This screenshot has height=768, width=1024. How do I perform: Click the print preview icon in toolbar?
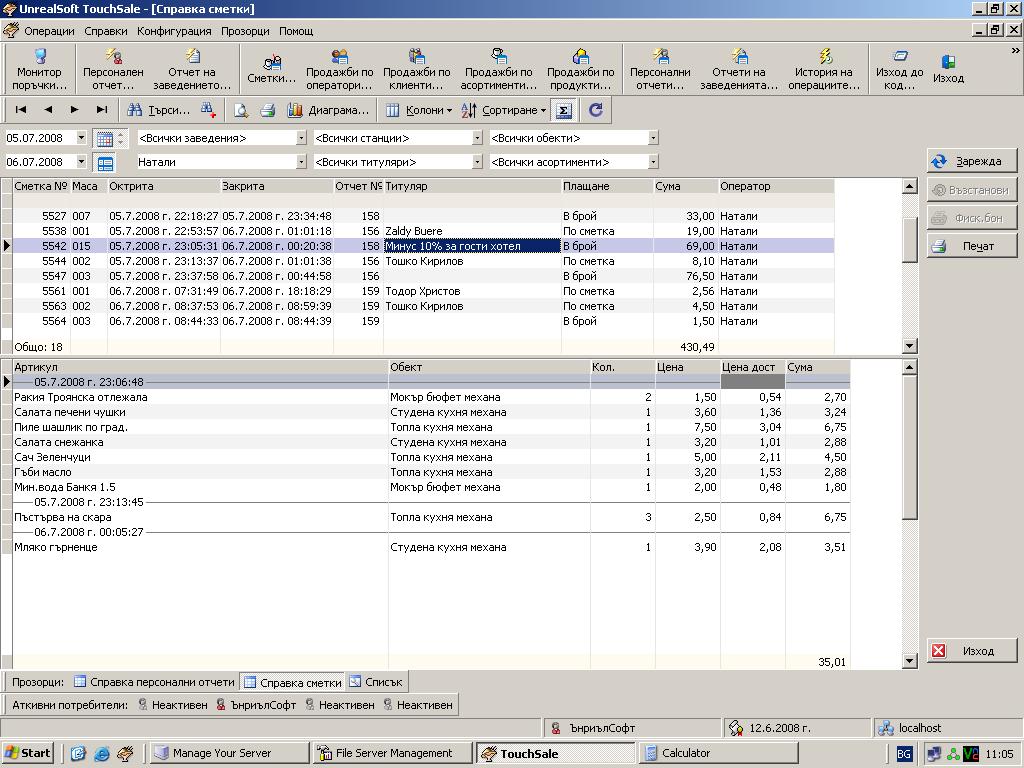(241, 110)
